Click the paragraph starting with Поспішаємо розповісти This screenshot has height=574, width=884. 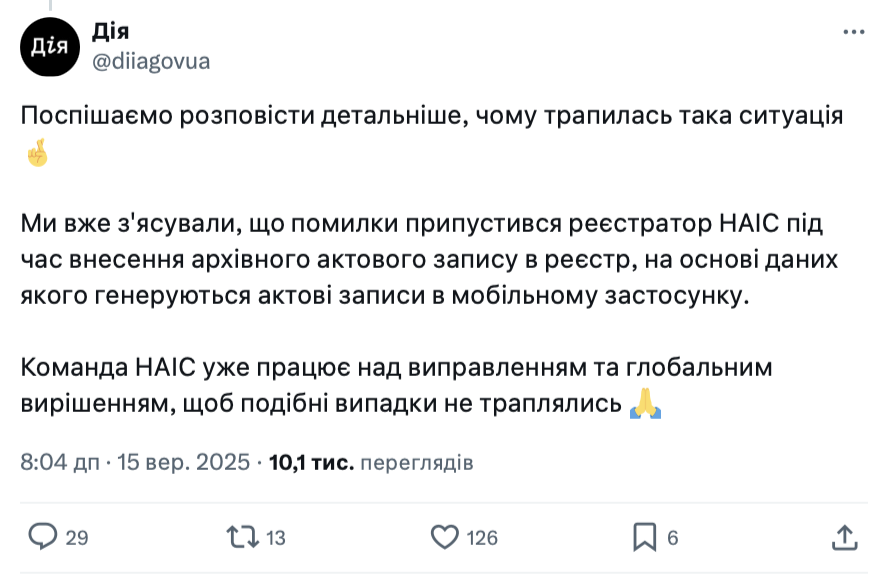pyautogui.click(x=432, y=116)
